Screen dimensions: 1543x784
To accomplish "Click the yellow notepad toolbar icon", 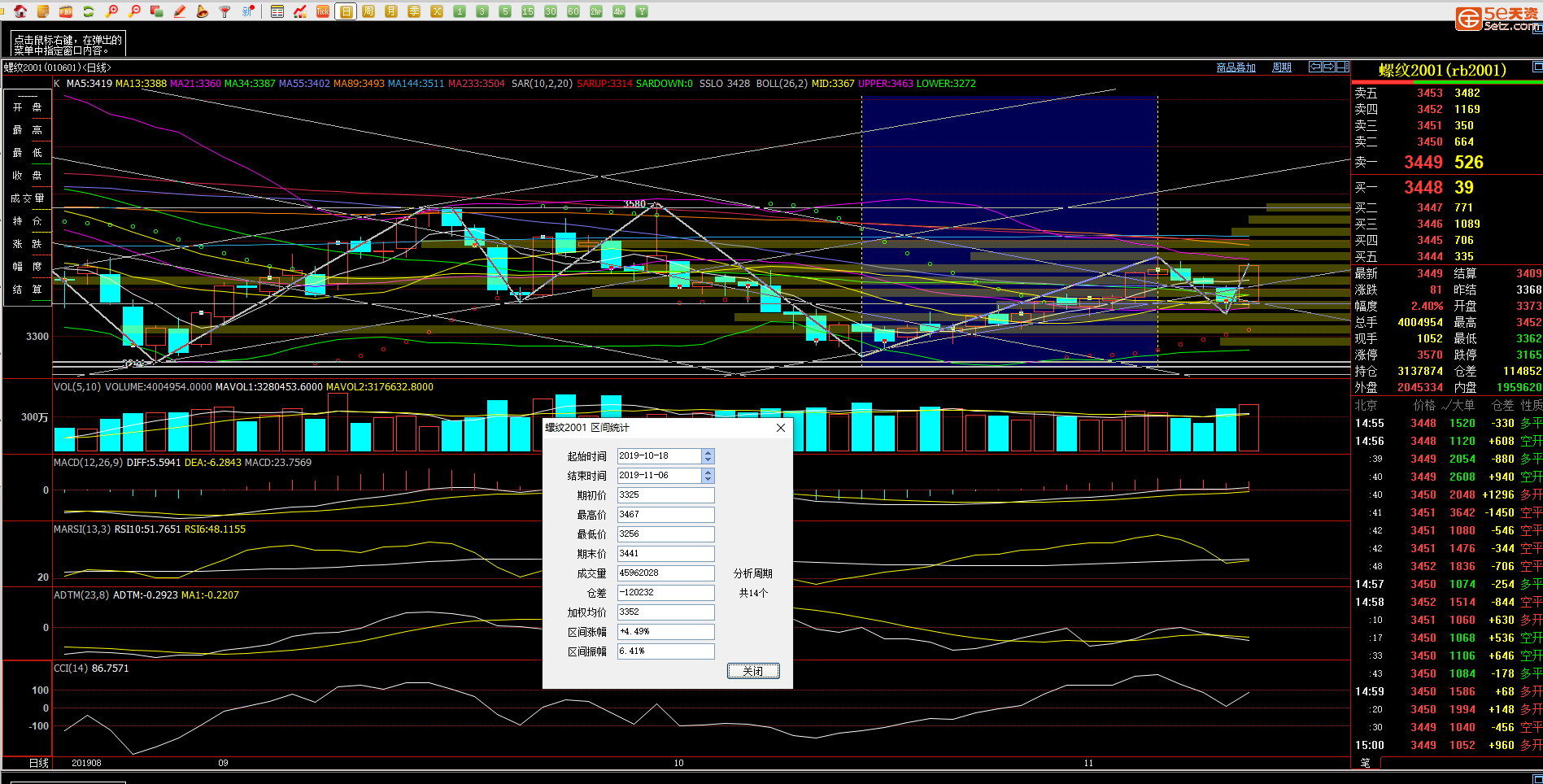I will click(43, 11).
